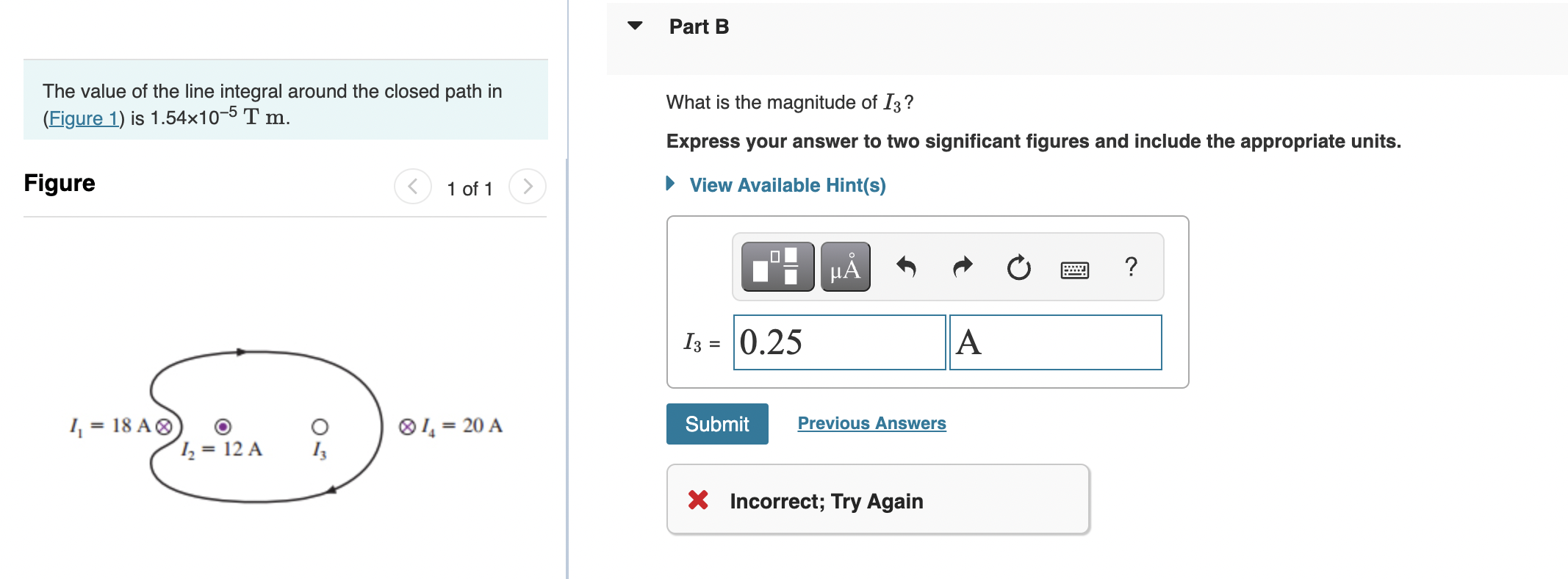The image size is (1568, 579).
Task: Collapse the Part B section triangle
Action: (635, 26)
